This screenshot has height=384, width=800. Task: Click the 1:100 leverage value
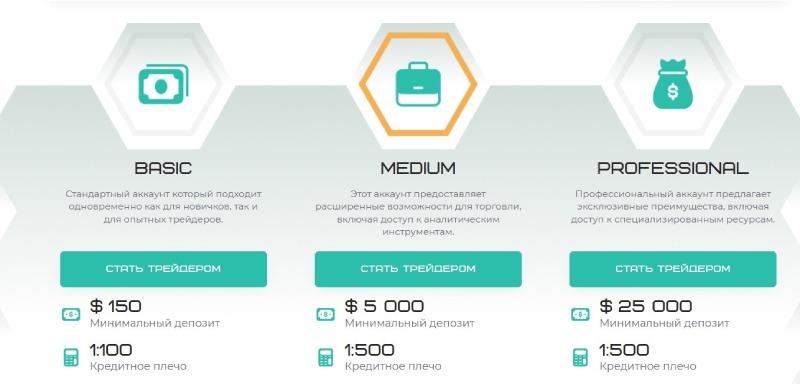(111, 350)
